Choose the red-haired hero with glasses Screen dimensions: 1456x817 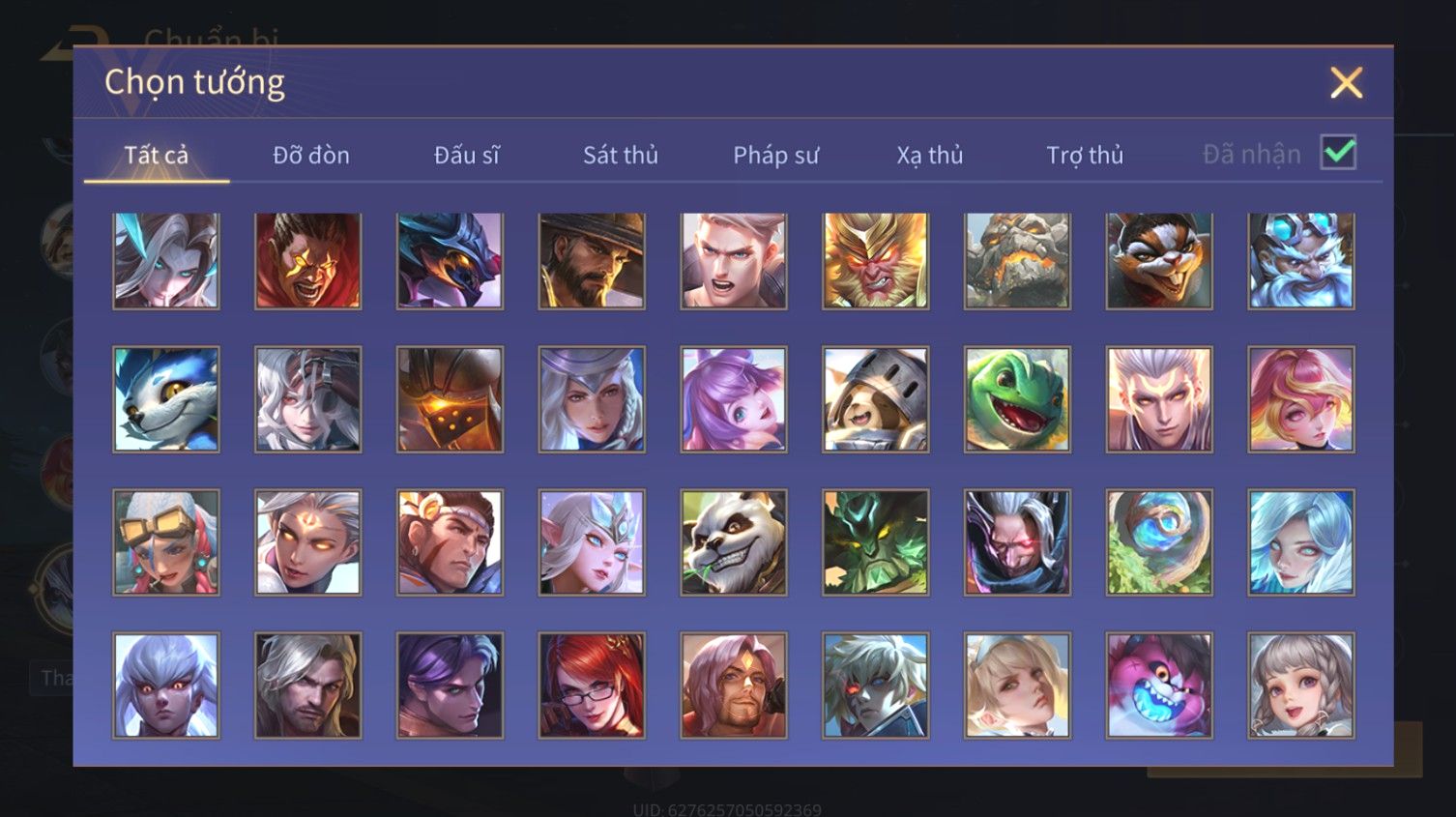[x=592, y=685]
